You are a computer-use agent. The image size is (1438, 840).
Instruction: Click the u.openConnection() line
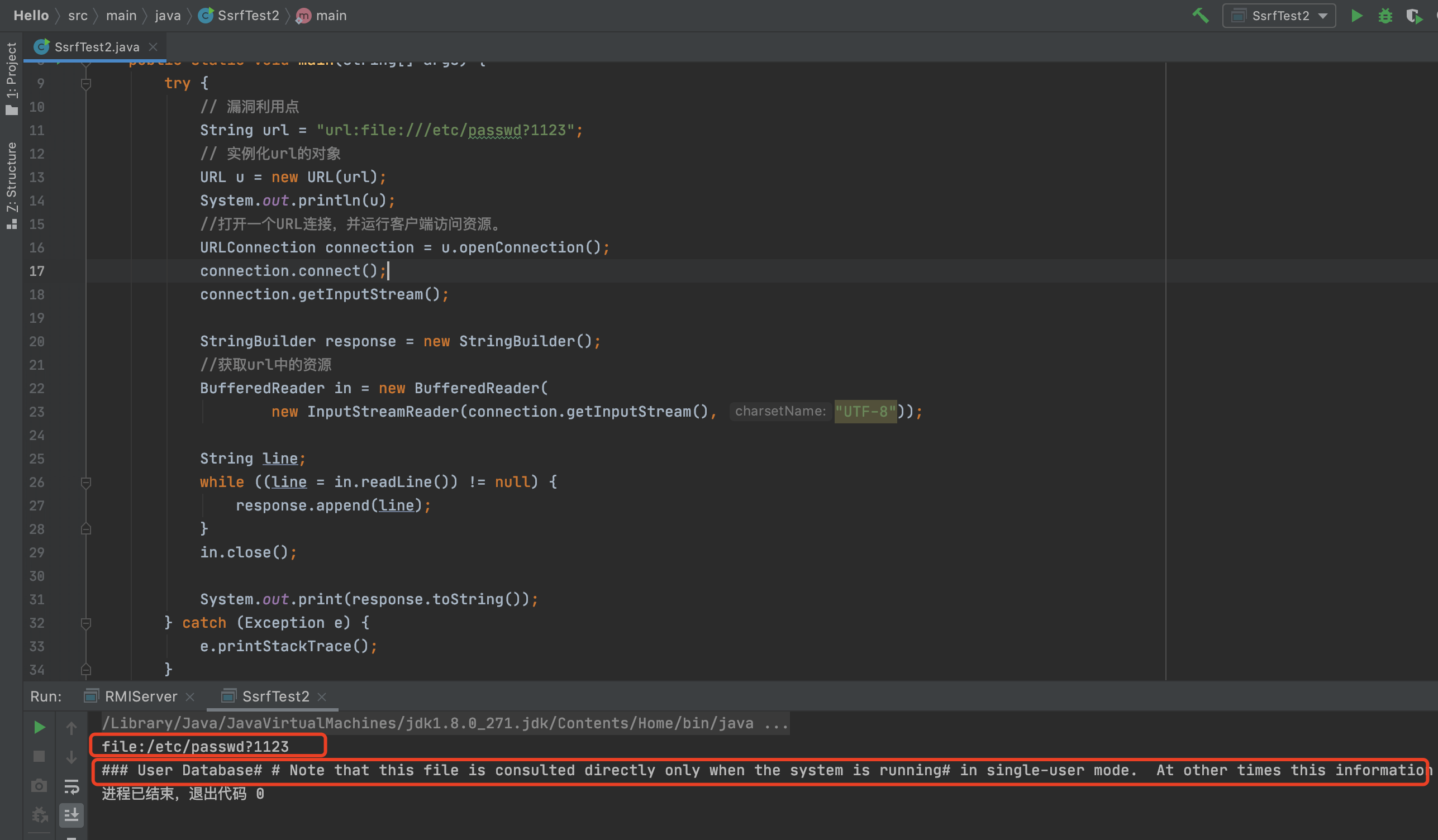point(404,247)
